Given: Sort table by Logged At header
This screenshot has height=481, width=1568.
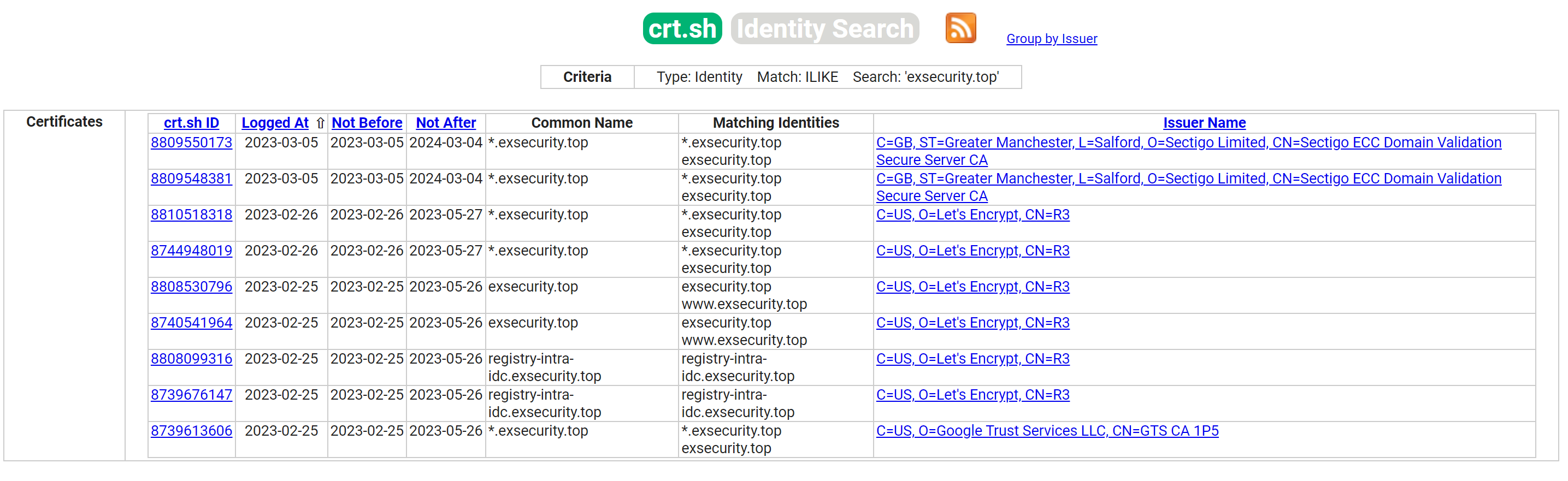Looking at the screenshot, I should (275, 123).
